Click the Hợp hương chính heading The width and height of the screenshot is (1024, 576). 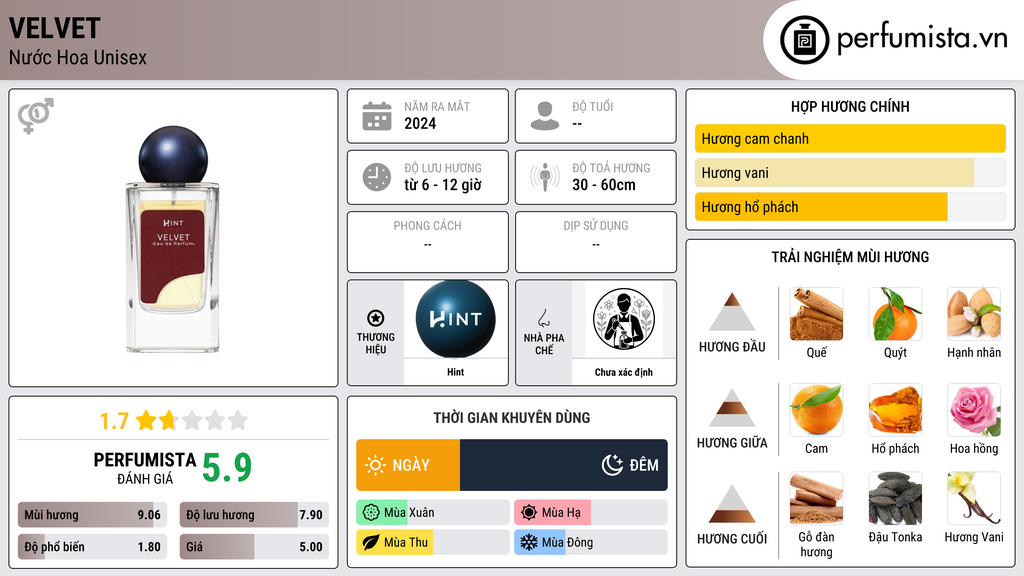pos(850,106)
